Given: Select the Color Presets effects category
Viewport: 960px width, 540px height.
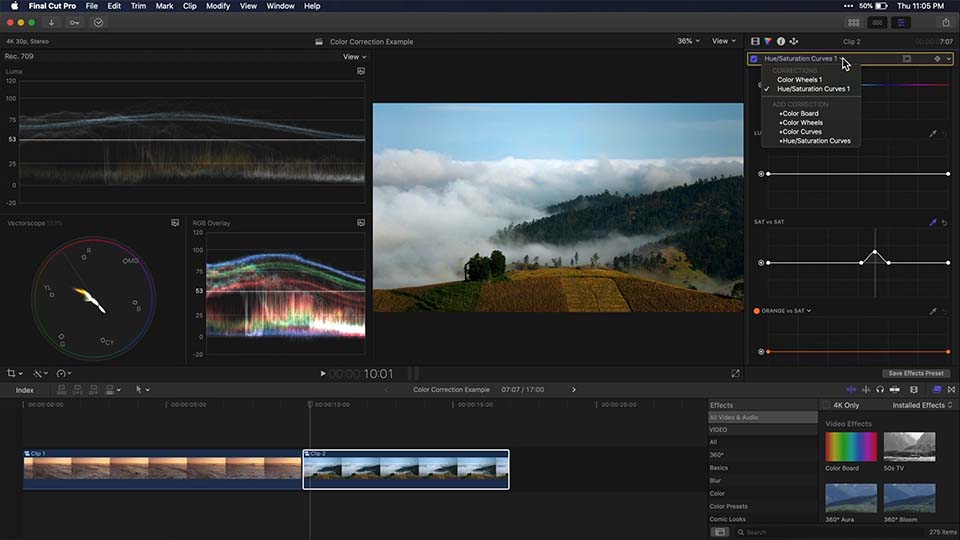Looking at the screenshot, I should click(x=728, y=506).
